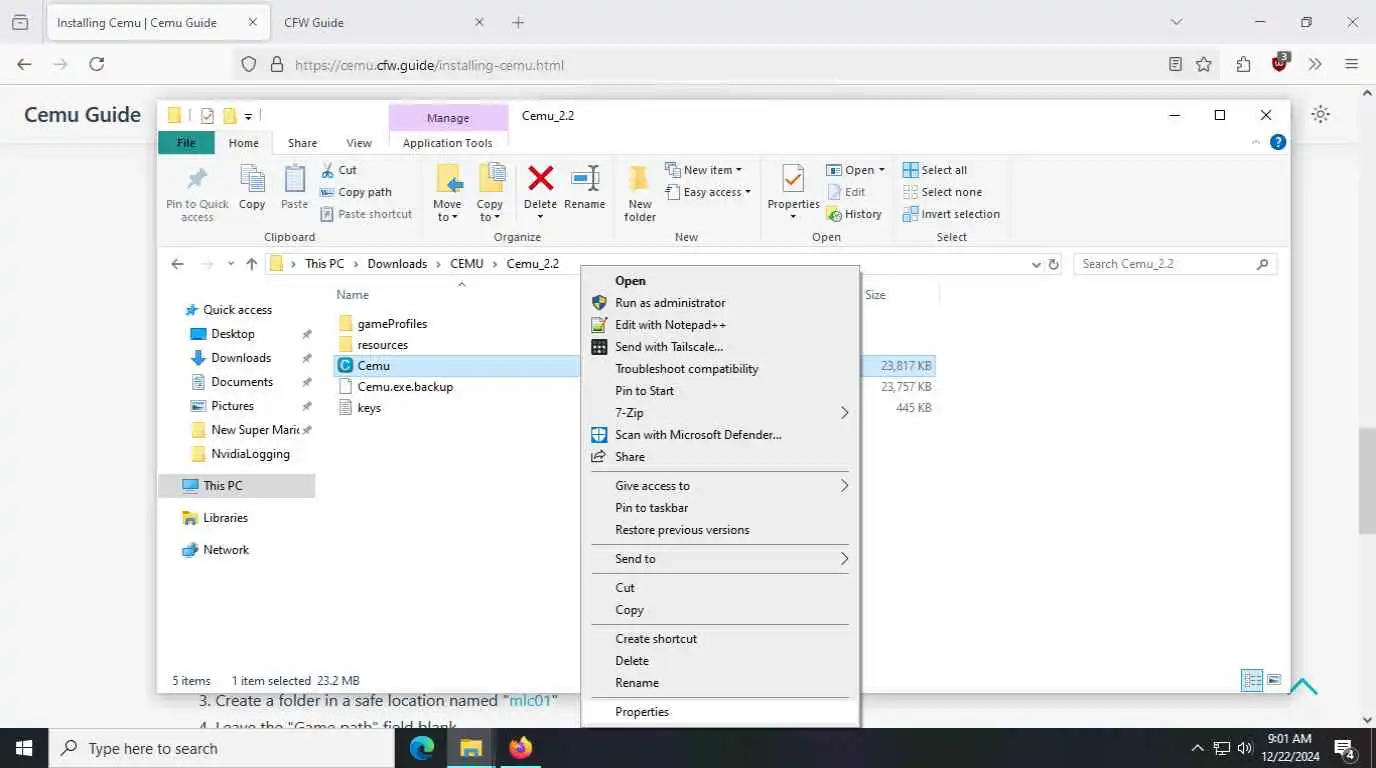Click the Search Cemu_2.2 field
Image resolution: width=1376 pixels, height=768 pixels.
point(1175,264)
